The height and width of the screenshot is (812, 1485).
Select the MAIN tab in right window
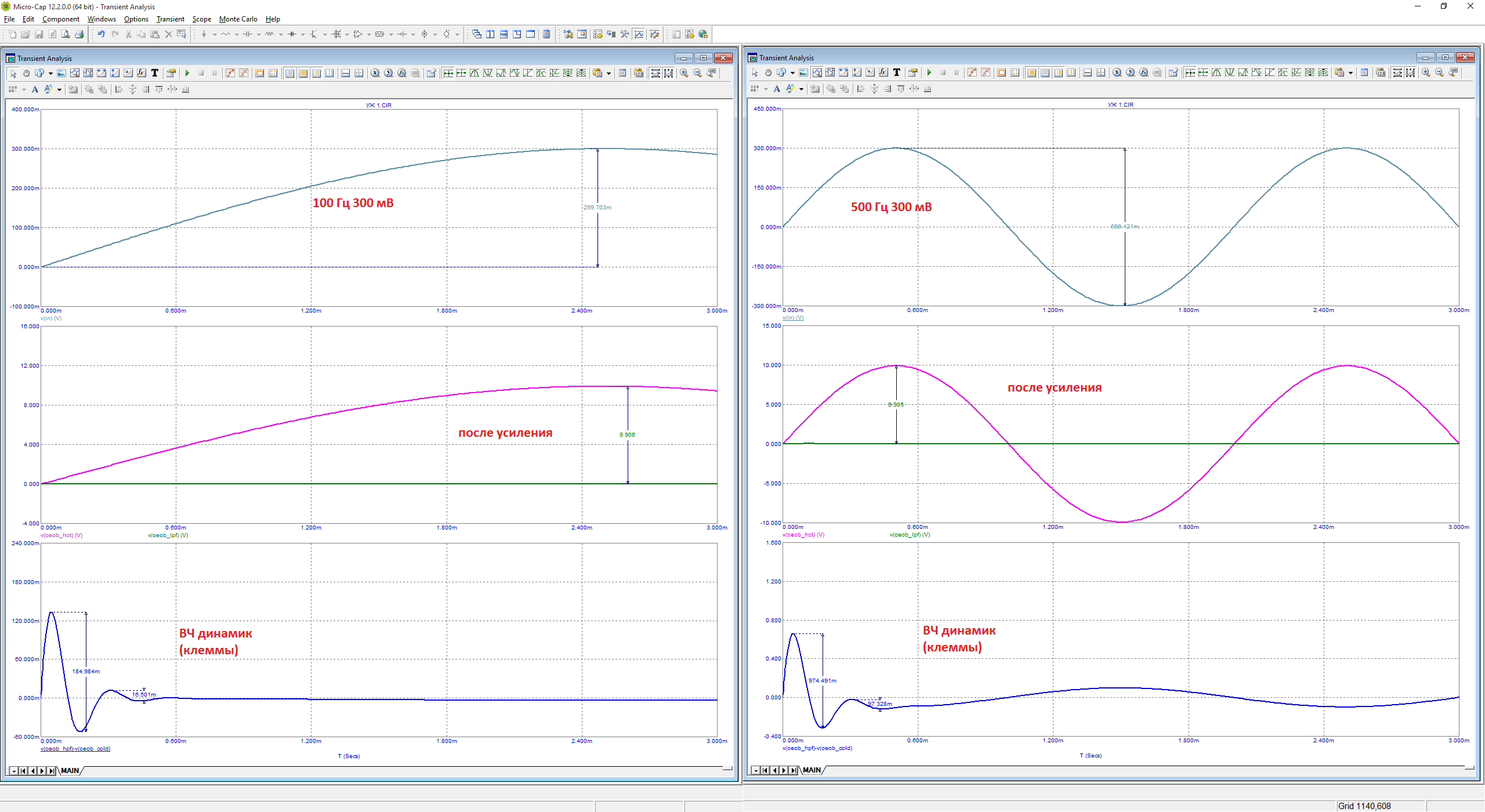click(x=812, y=770)
